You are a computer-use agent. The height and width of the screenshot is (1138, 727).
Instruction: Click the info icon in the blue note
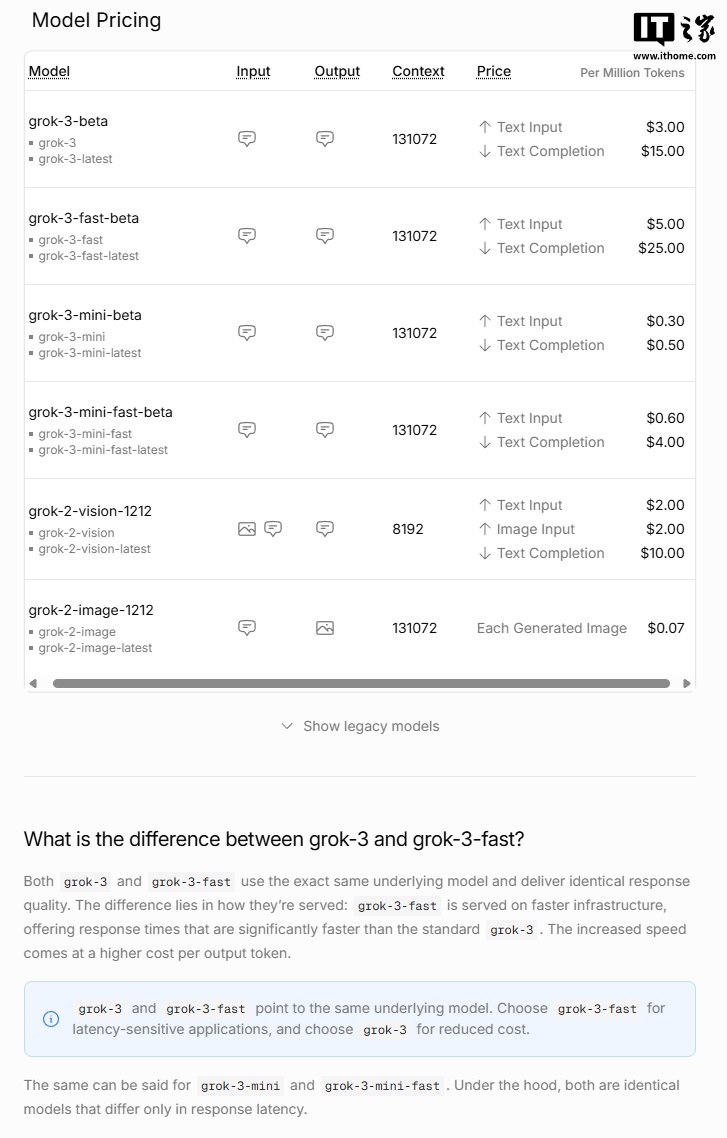51,1019
